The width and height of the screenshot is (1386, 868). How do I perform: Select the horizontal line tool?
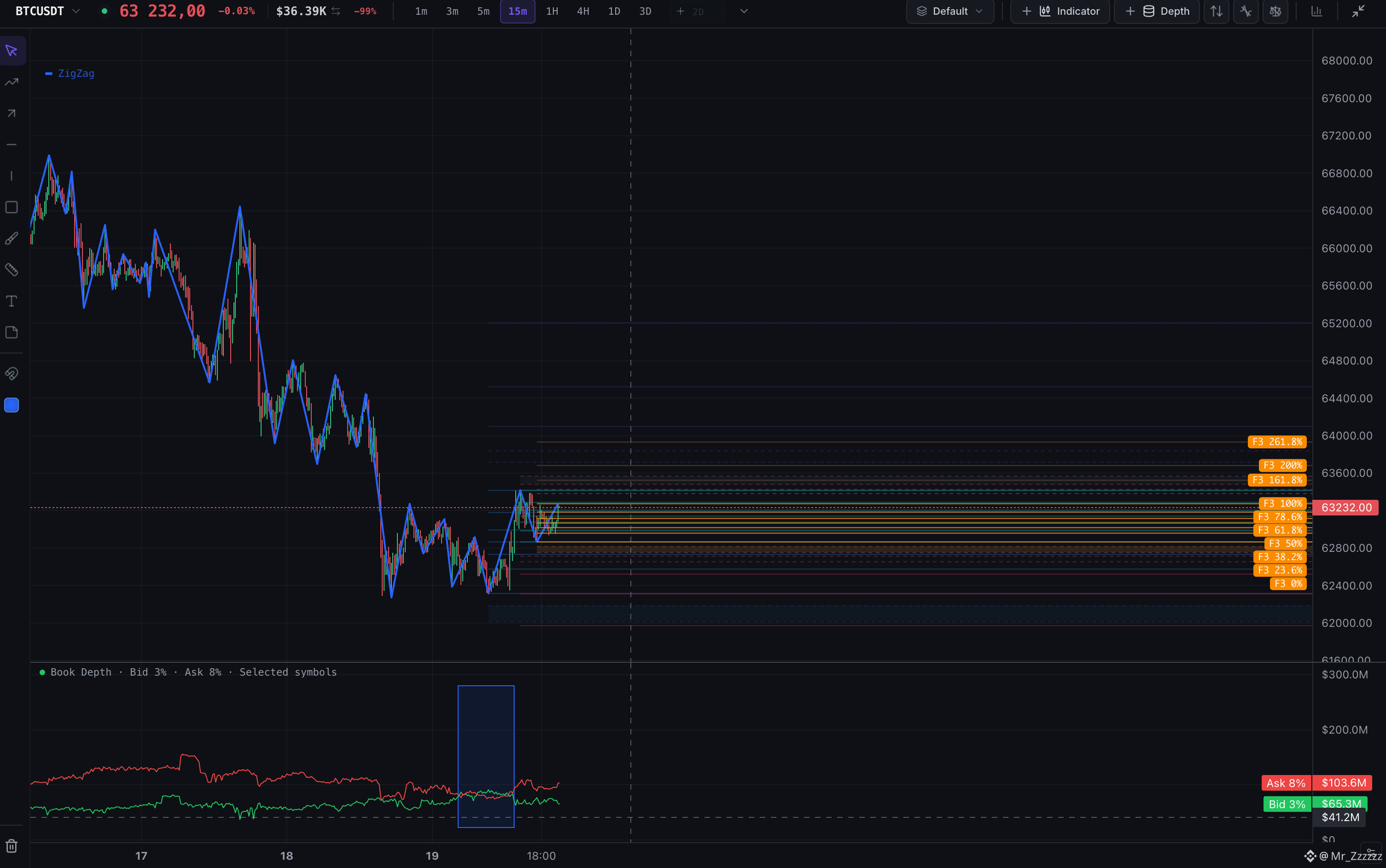12,145
